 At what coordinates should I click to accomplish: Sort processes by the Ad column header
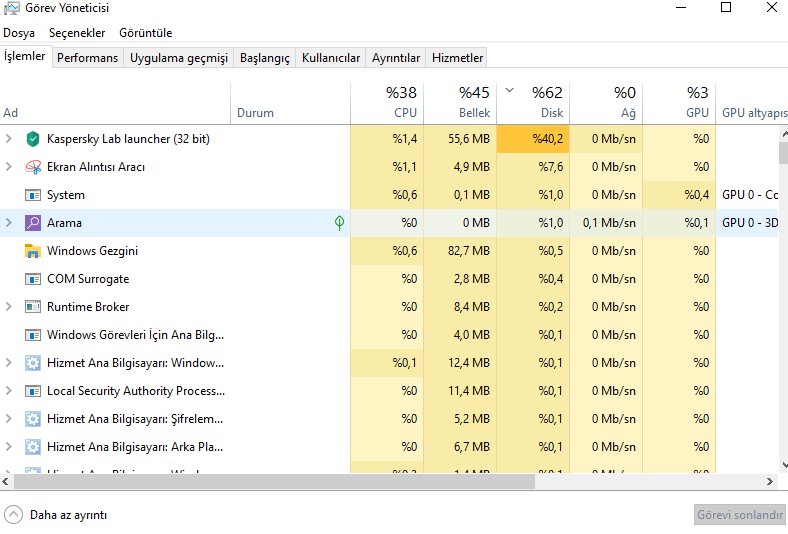[x=115, y=103]
